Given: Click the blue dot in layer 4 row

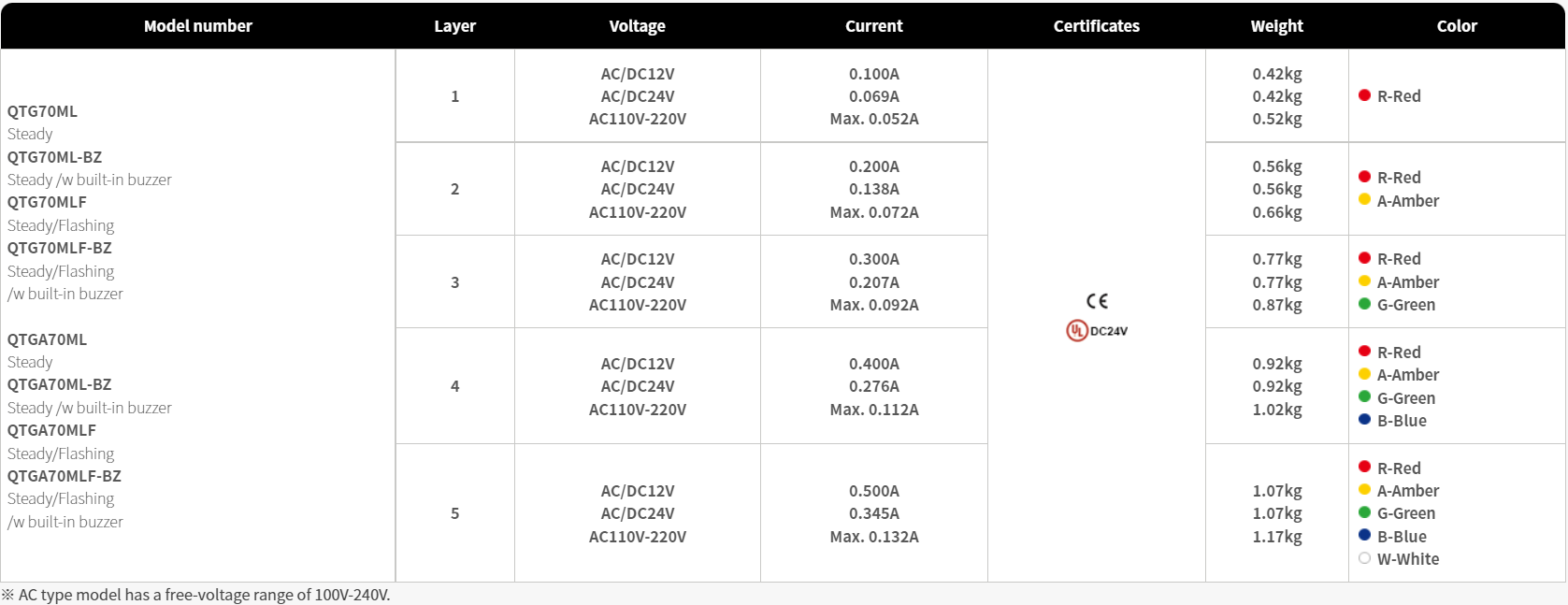Looking at the screenshot, I should click(1364, 420).
